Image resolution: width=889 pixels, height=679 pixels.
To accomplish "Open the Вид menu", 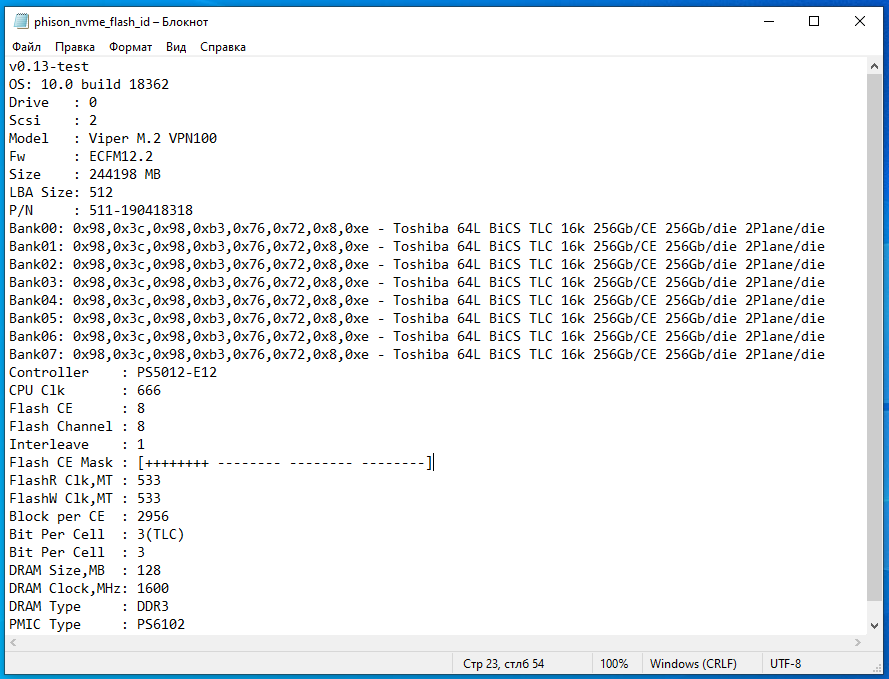I will coord(176,47).
